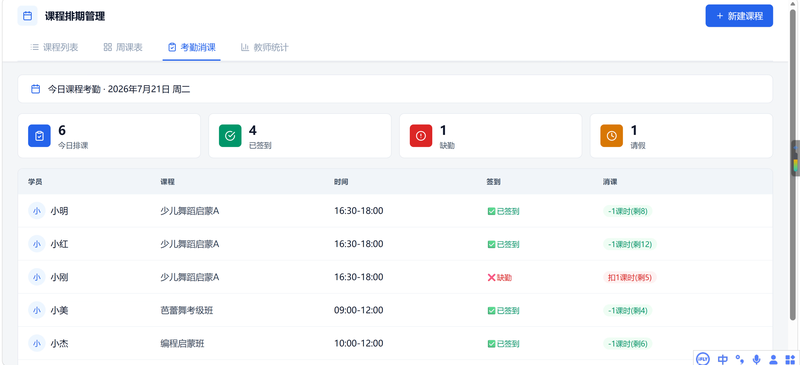Click the 缺勤 status in 小刚's row
The height and width of the screenshot is (365, 800).
click(x=499, y=278)
